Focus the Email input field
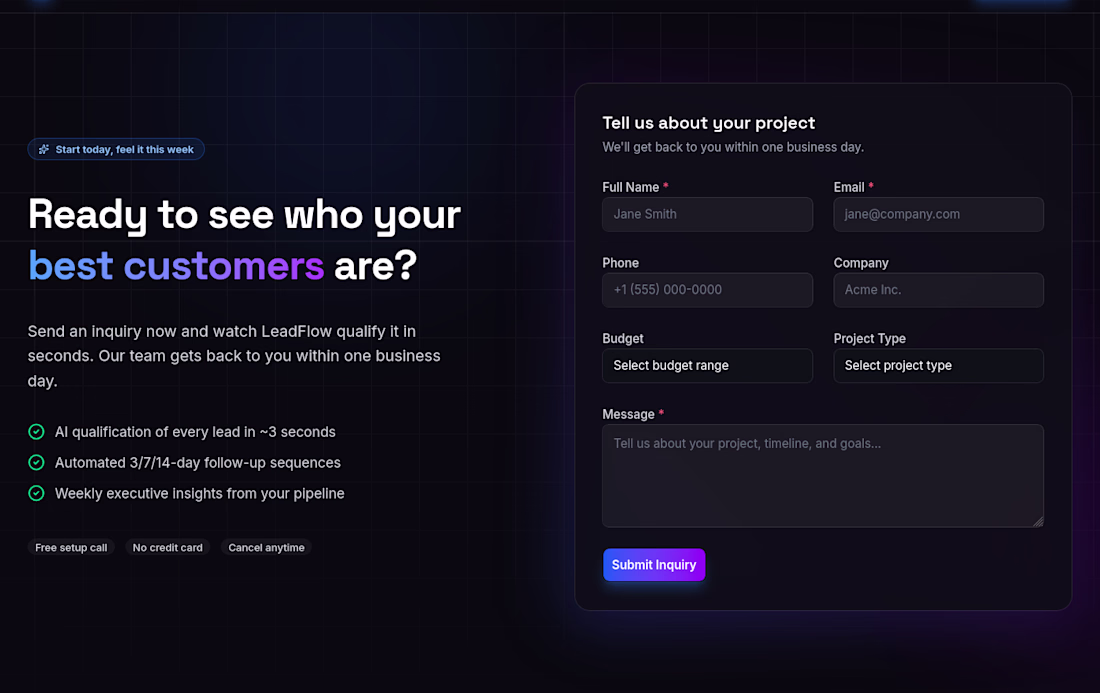The image size is (1100, 693). click(x=939, y=214)
